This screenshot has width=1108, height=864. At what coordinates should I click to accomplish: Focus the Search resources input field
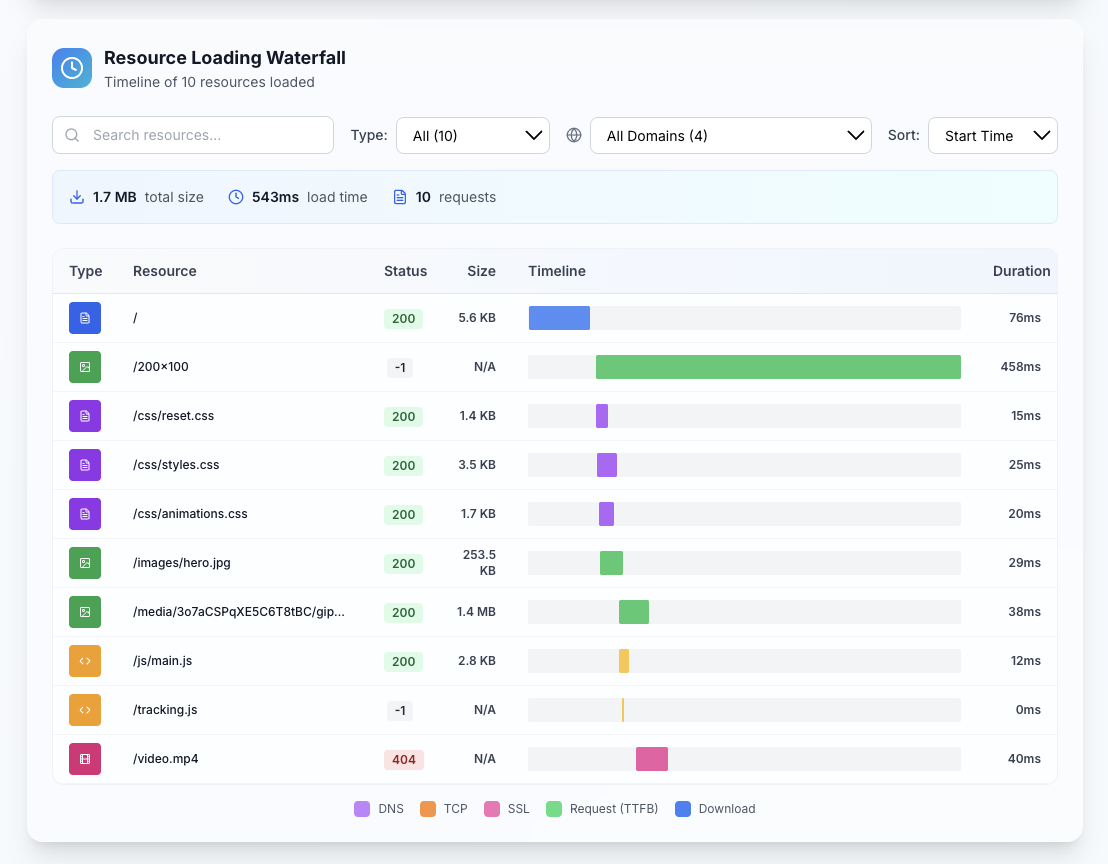pyautogui.click(x=193, y=135)
